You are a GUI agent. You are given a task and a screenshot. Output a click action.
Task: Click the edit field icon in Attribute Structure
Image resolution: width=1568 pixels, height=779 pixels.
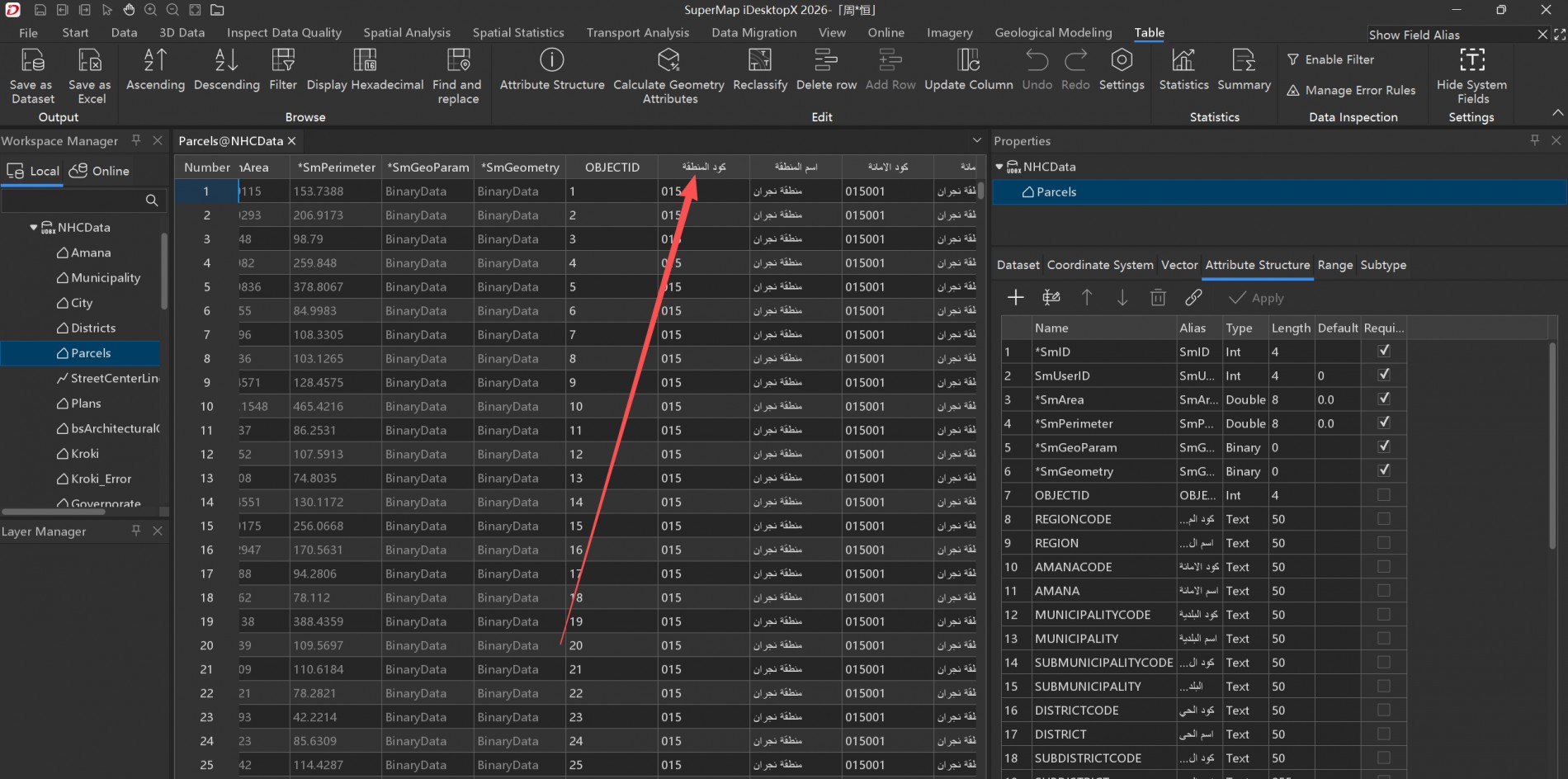pyautogui.click(x=1051, y=298)
